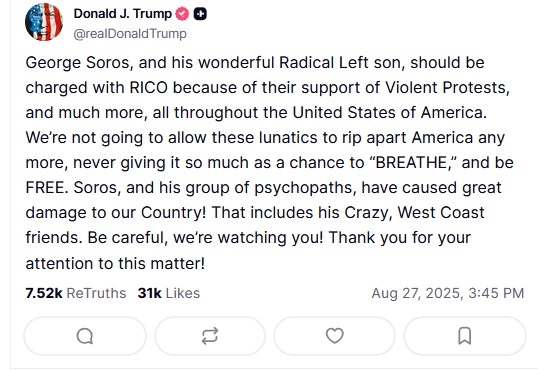Like the post with the heart icon

pyautogui.click(x=335, y=336)
